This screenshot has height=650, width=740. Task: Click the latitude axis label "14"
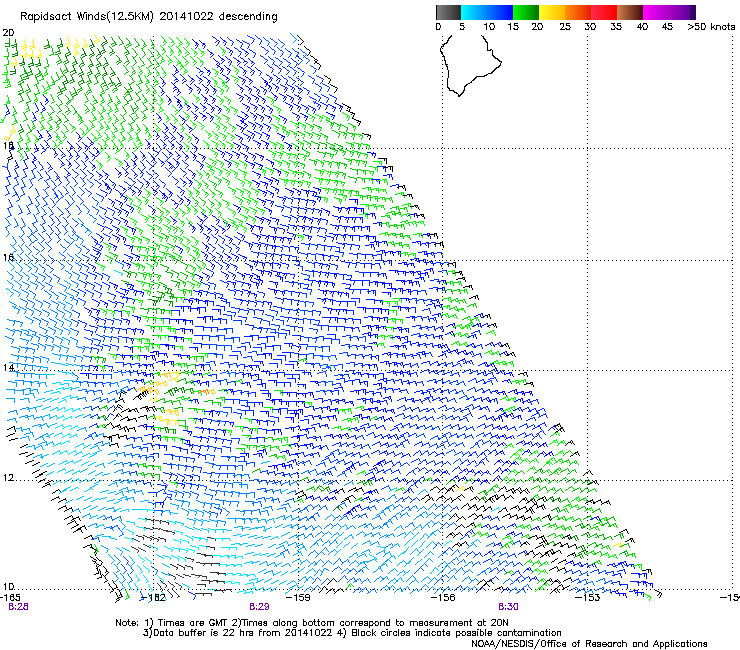coord(8,367)
